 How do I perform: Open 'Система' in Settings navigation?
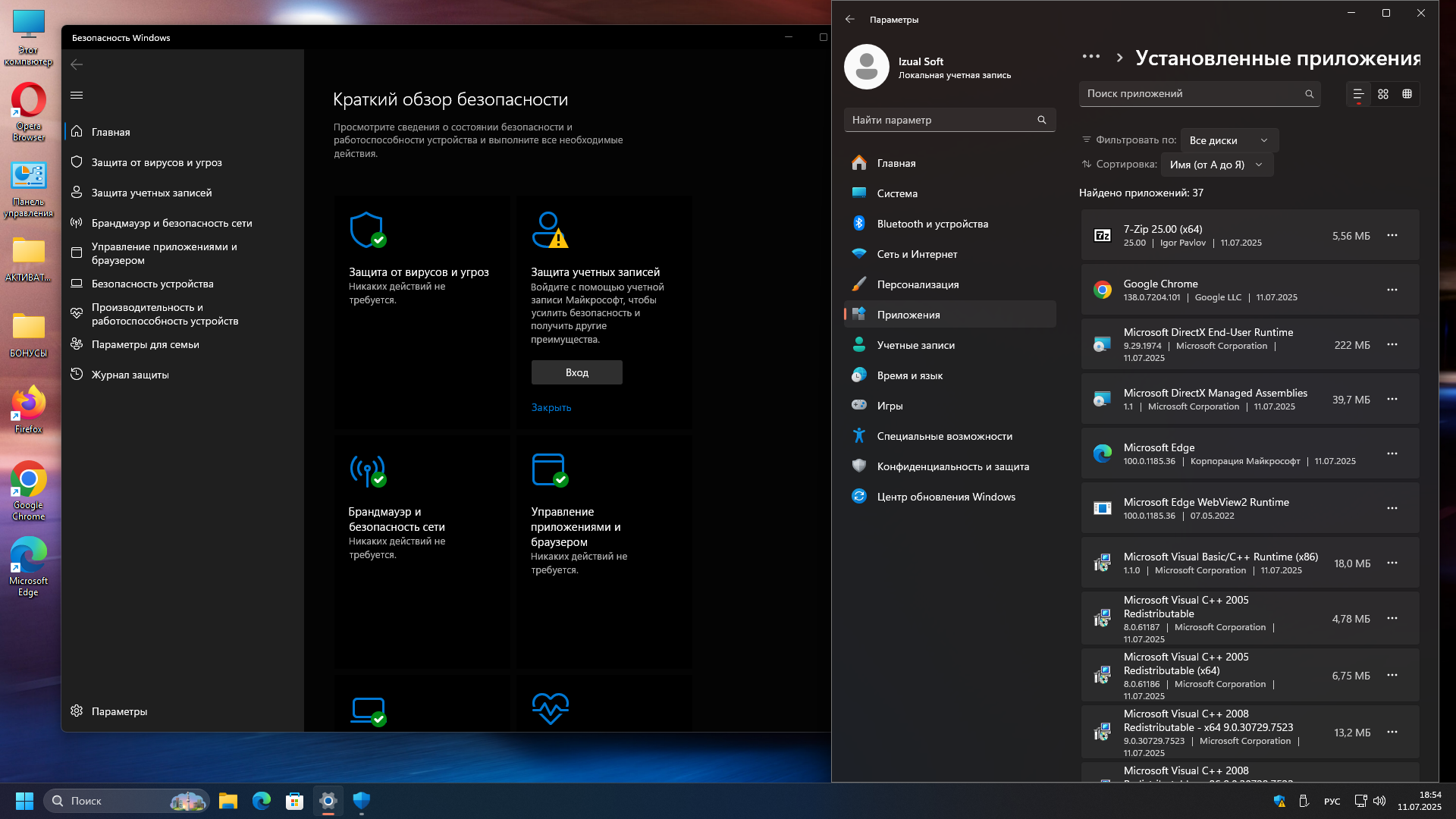coord(949,193)
